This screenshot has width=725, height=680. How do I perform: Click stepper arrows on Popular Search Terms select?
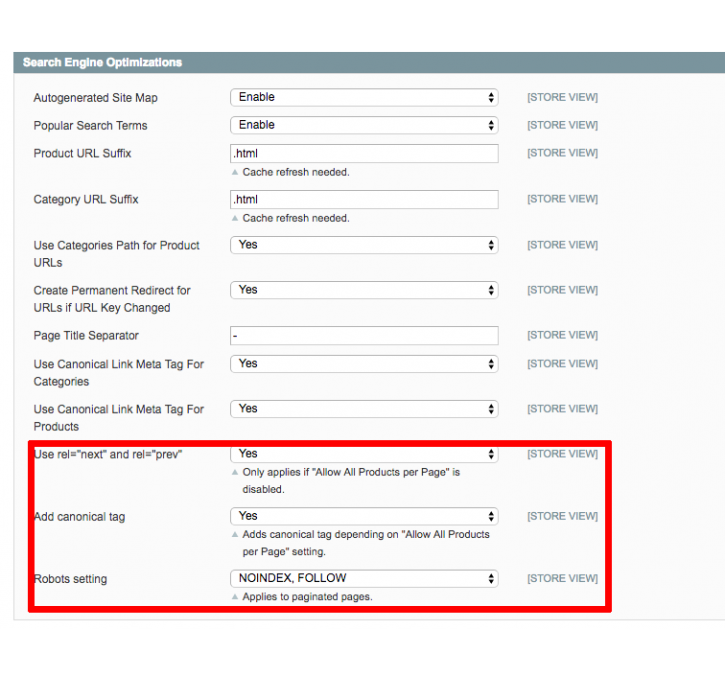tap(491, 125)
